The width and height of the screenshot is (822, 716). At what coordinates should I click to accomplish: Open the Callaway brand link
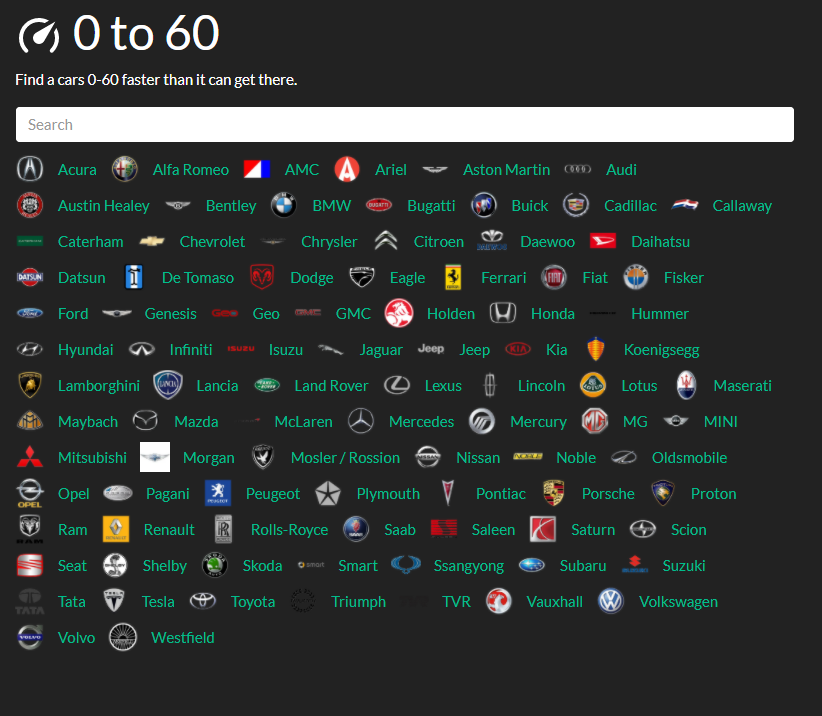click(742, 205)
